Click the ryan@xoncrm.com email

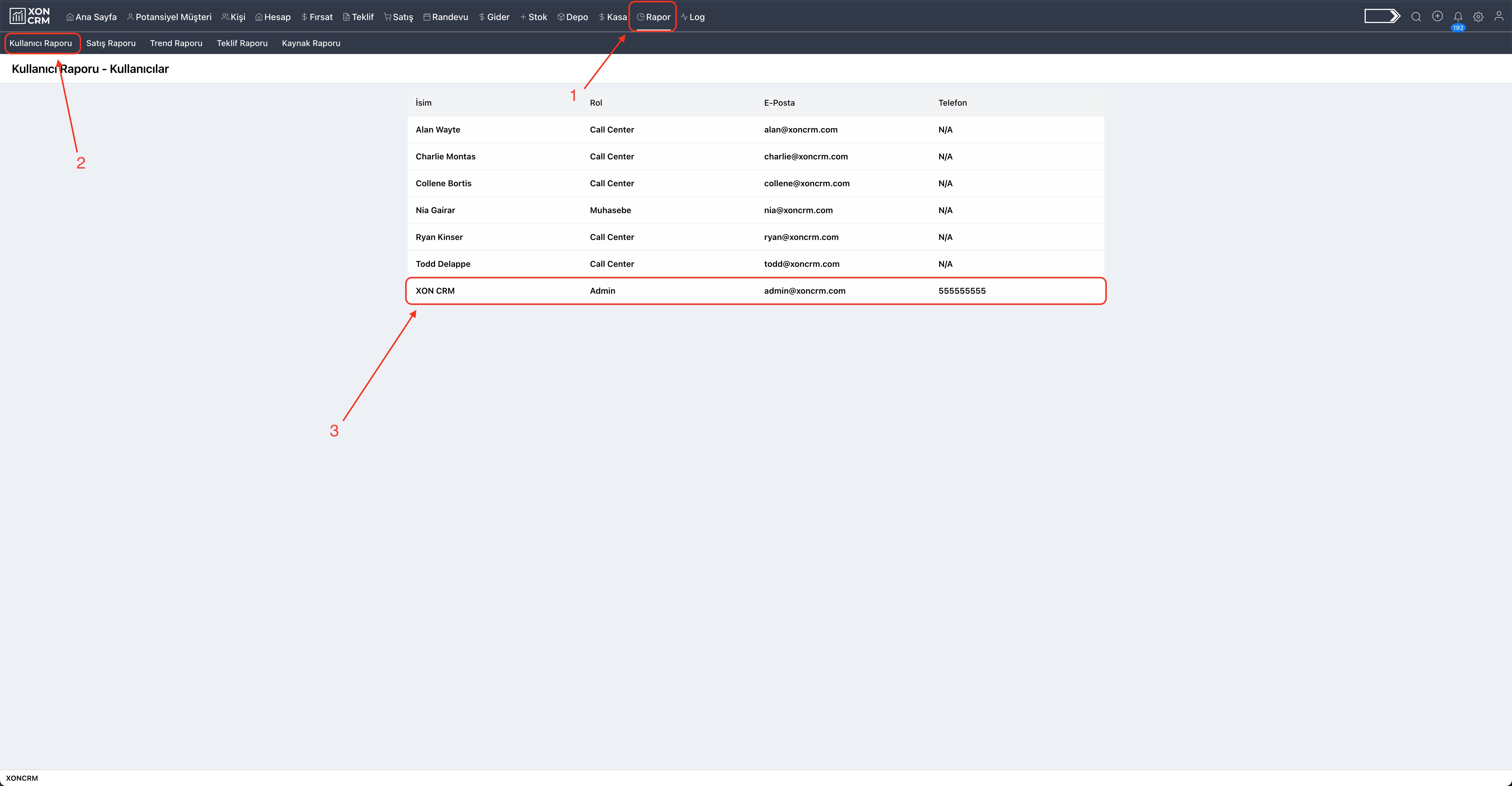(x=801, y=238)
